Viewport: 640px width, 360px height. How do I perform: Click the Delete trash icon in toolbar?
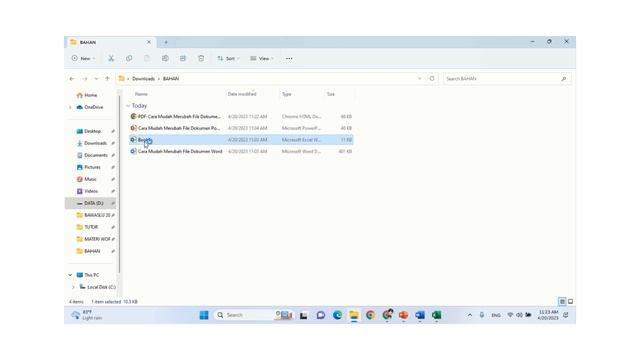click(201, 58)
